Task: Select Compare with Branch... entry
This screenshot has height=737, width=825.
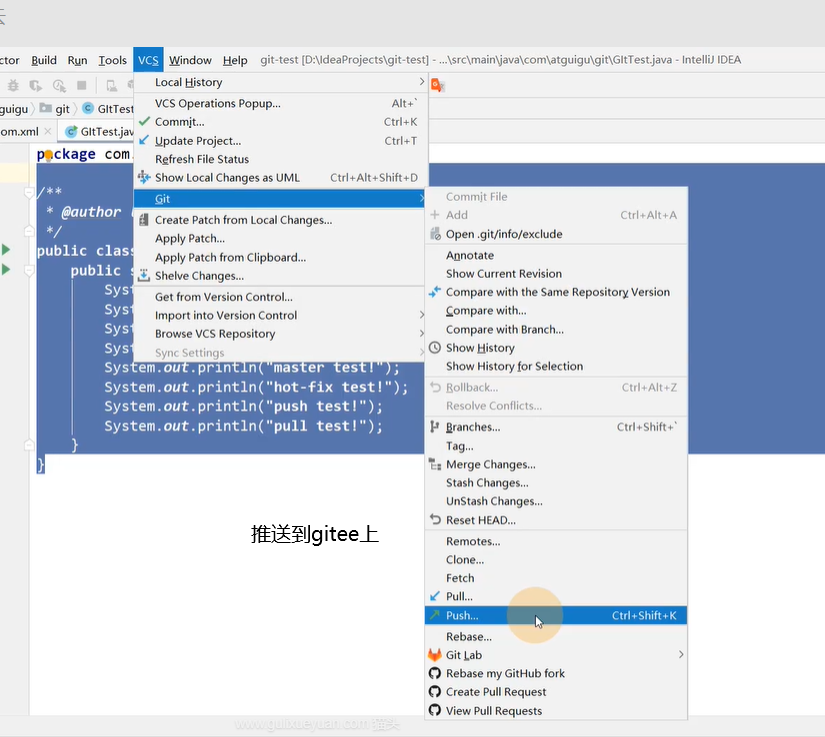Action: coord(556,329)
